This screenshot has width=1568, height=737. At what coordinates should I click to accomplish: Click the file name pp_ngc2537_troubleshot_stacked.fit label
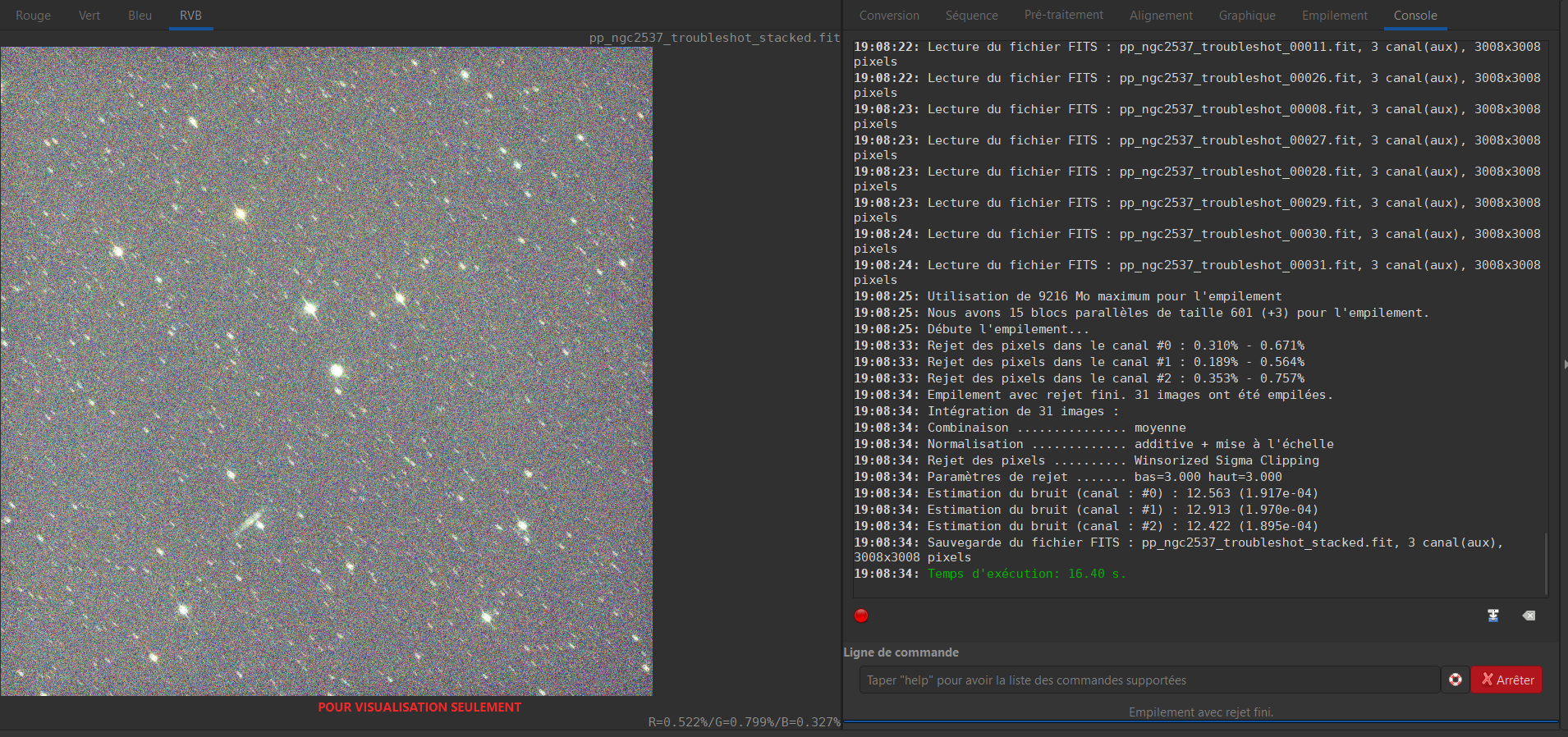point(714,38)
